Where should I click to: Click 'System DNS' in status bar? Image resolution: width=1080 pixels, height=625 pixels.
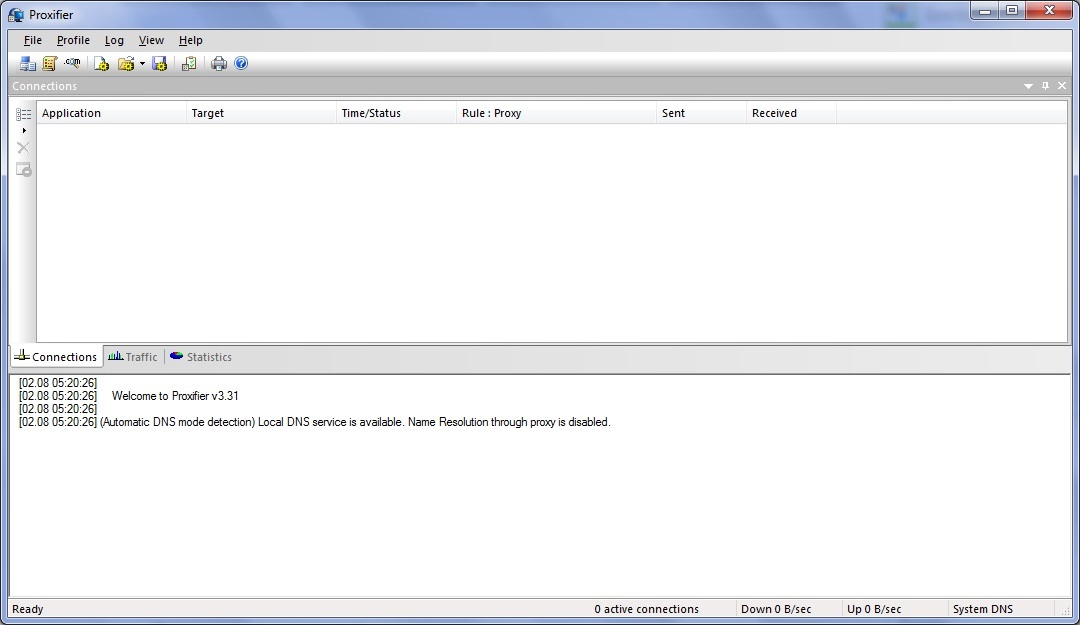click(x=983, y=609)
